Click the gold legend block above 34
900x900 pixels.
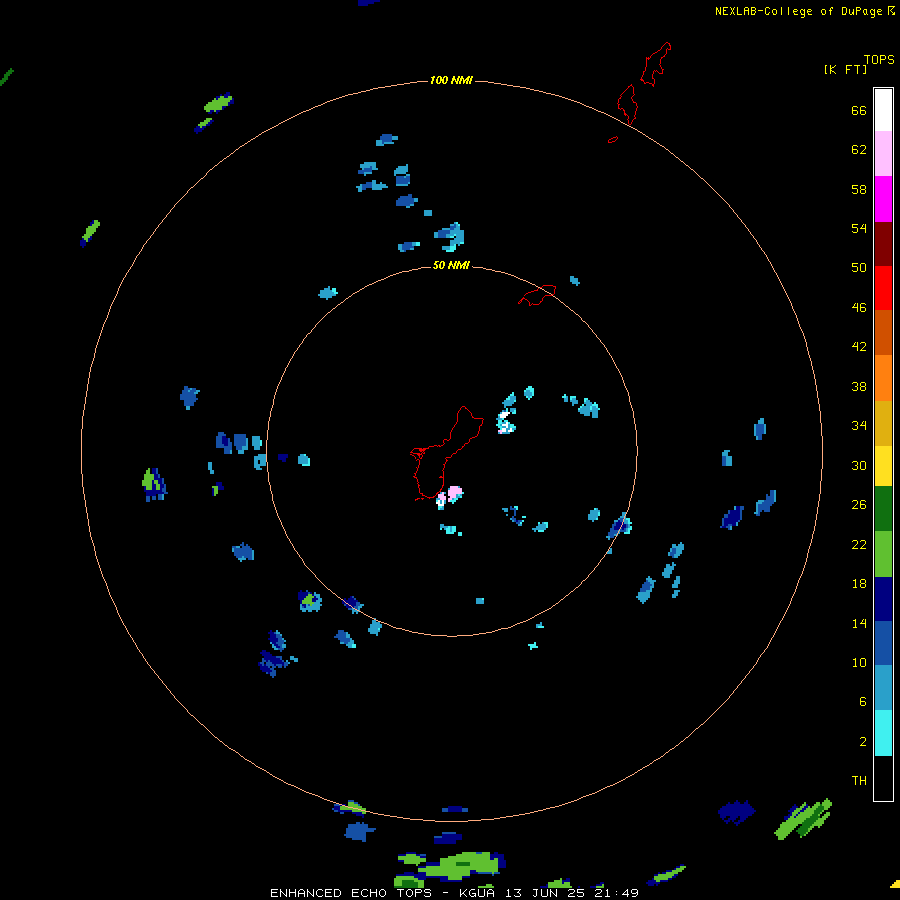coord(883,423)
